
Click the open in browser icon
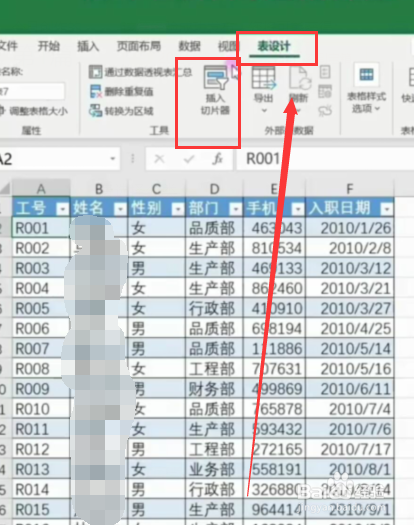pos(325,91)
